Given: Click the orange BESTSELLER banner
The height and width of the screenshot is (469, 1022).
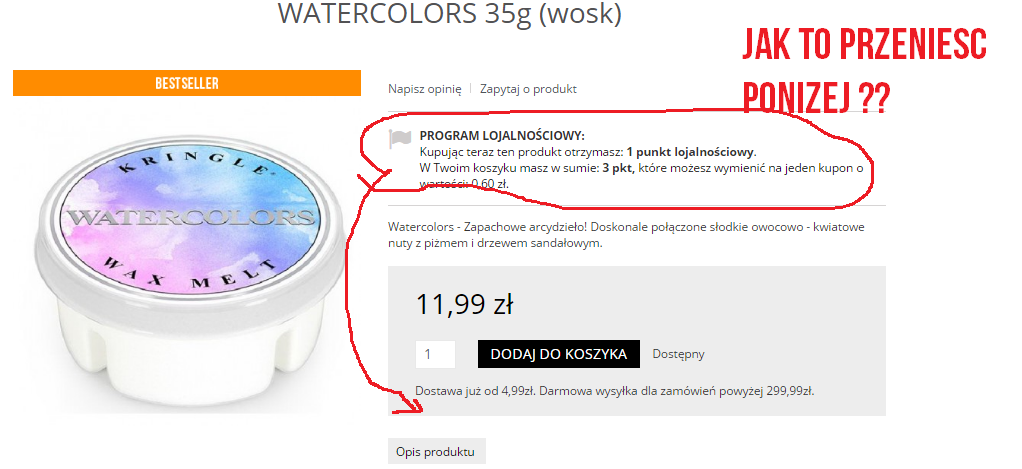Looking at the screenshot, I should click(x=187, y=83).
